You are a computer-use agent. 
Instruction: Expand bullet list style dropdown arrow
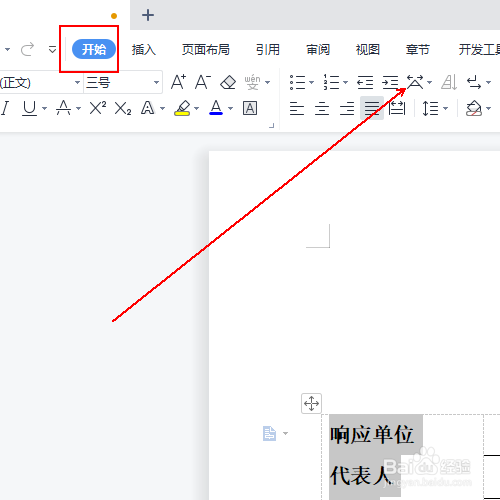click(311, 82)
